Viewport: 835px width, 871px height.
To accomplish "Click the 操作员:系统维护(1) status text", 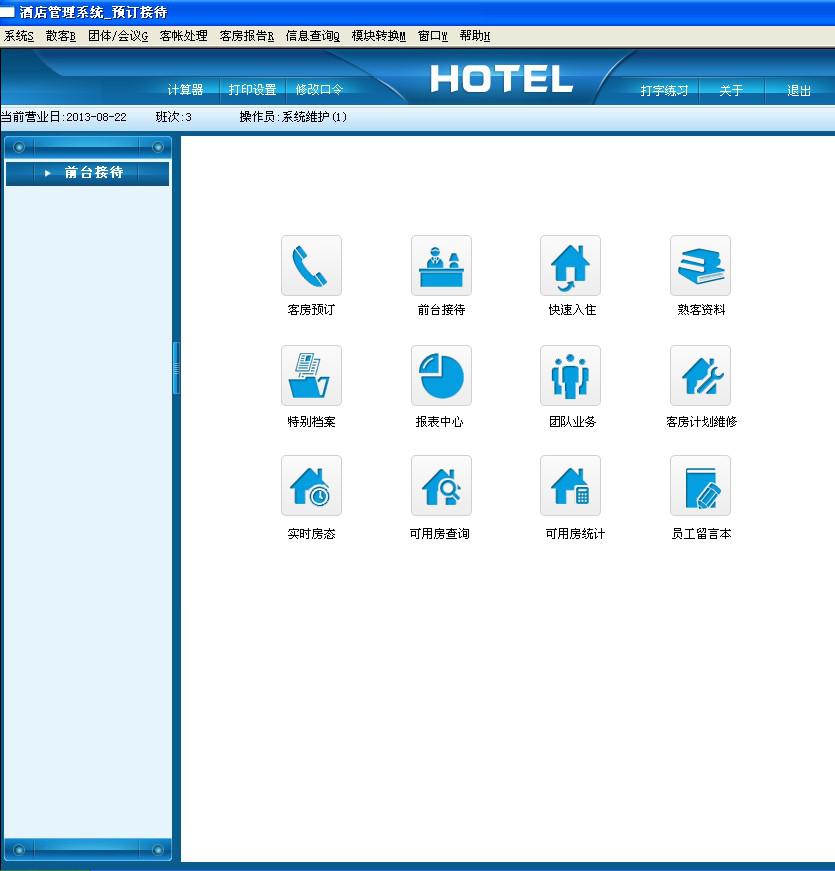I will pos(293,117).
